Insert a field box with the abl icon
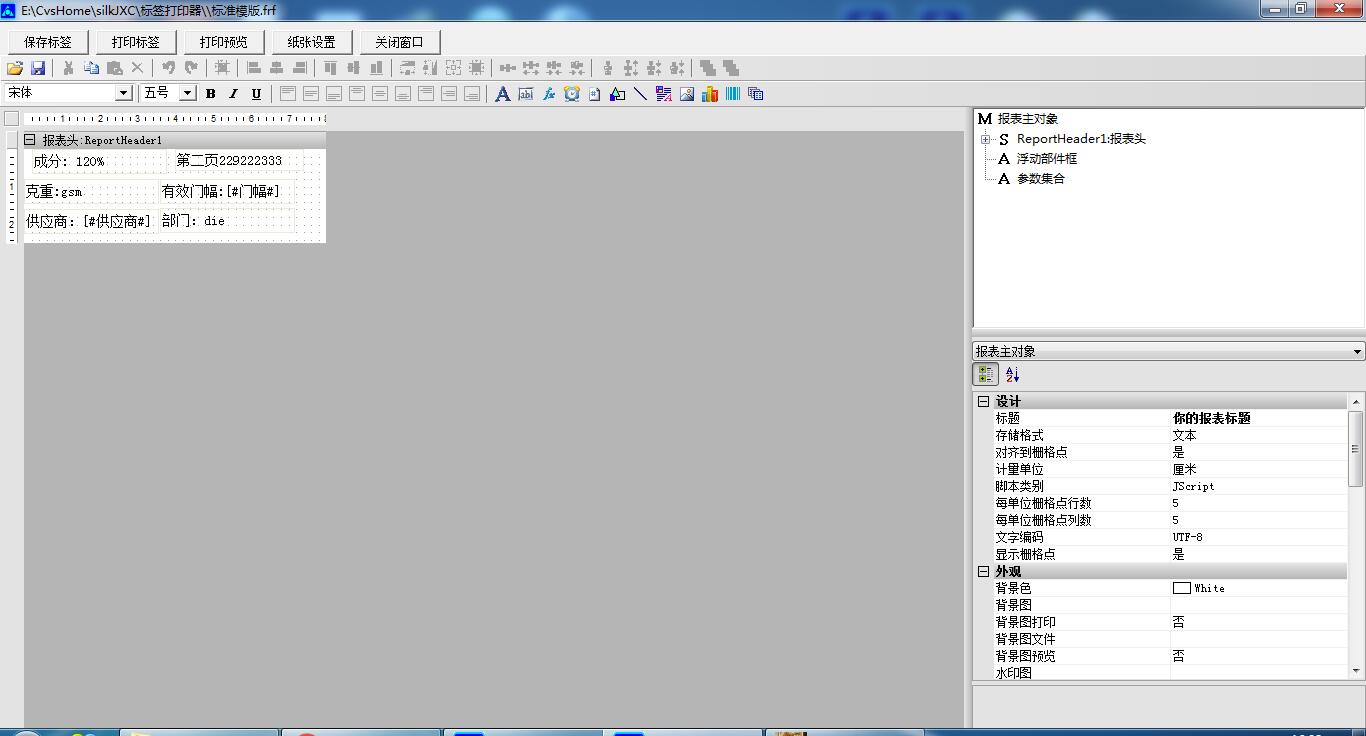The image size is (1366, 736). (525, 94)
